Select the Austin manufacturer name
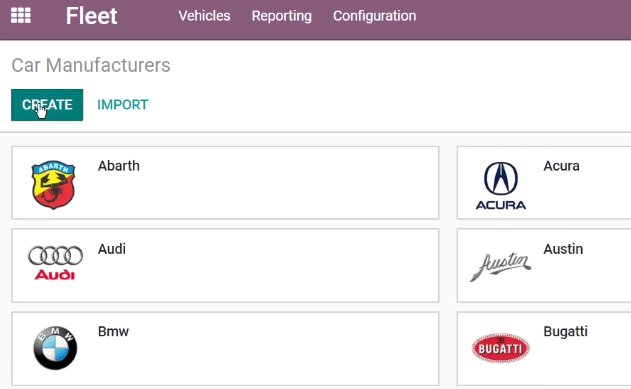Image resolution: width=631 pixels, height=389 pixels. point(563,249)
